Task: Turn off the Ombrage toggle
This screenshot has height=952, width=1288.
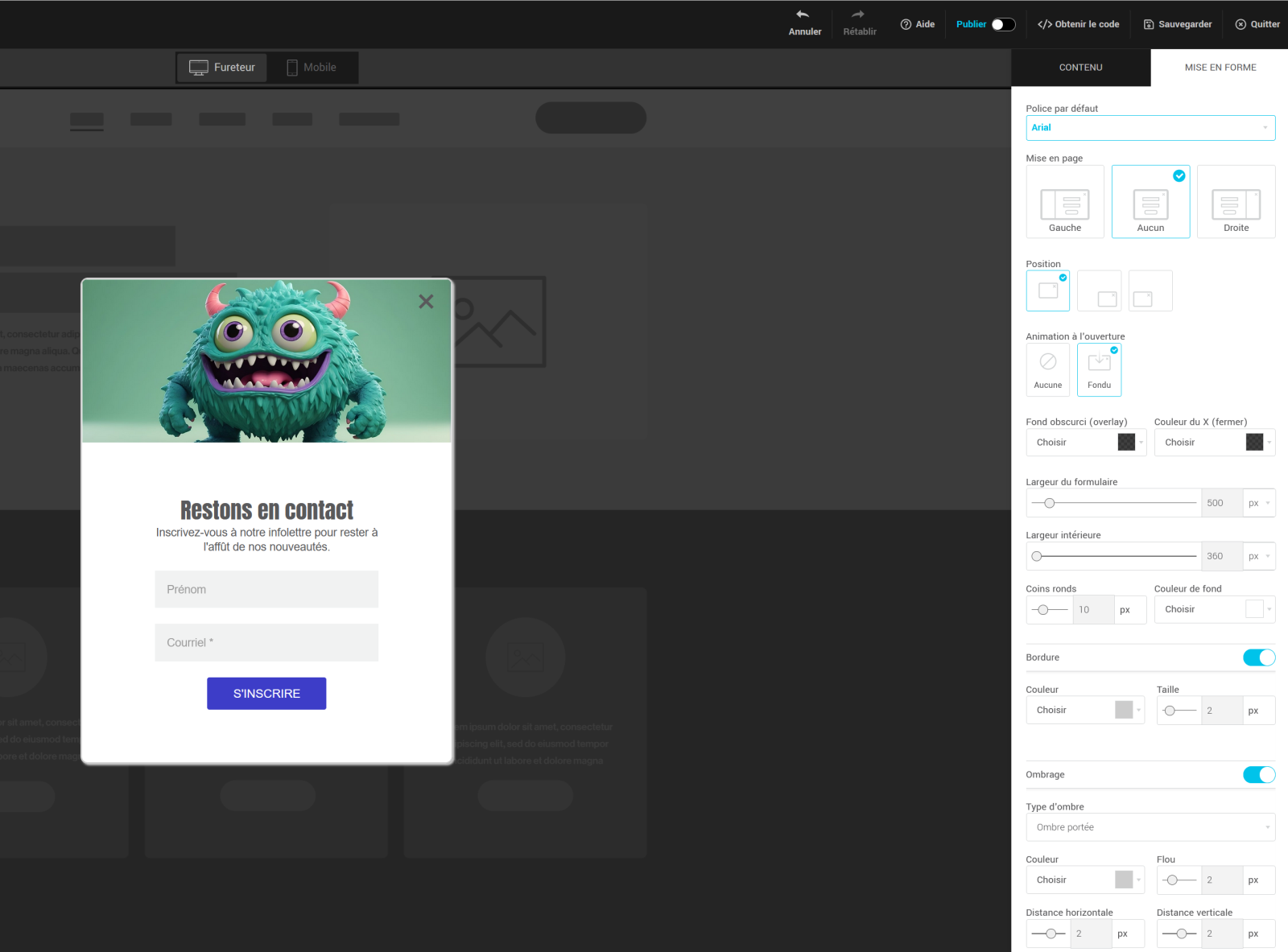Action: (x=1258, y=775)
